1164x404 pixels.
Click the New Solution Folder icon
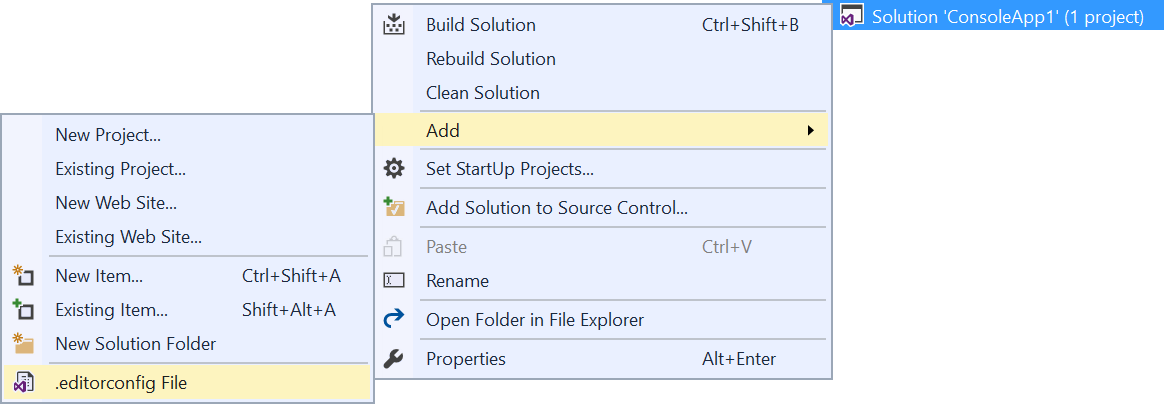[x=23, y=344]
